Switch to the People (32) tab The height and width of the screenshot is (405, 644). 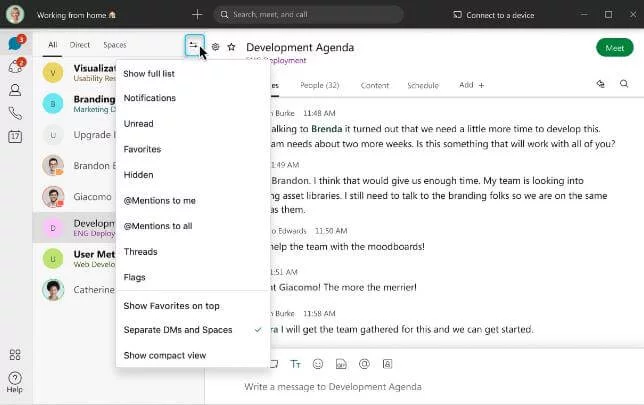pos(320,85)
